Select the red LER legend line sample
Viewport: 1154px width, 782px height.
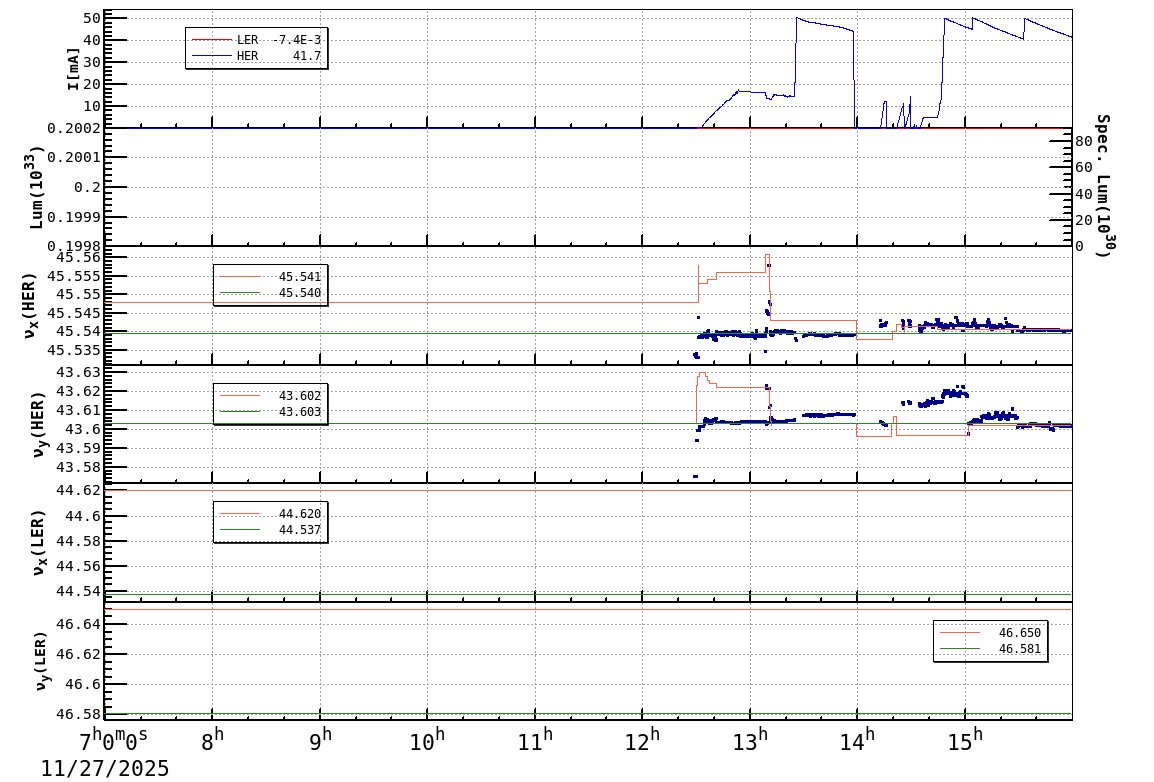point(212,40)
